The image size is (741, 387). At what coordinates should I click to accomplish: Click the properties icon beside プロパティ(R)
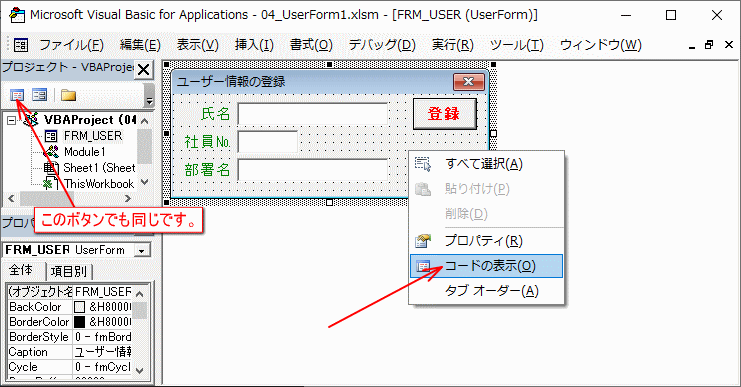click(423, 241)
